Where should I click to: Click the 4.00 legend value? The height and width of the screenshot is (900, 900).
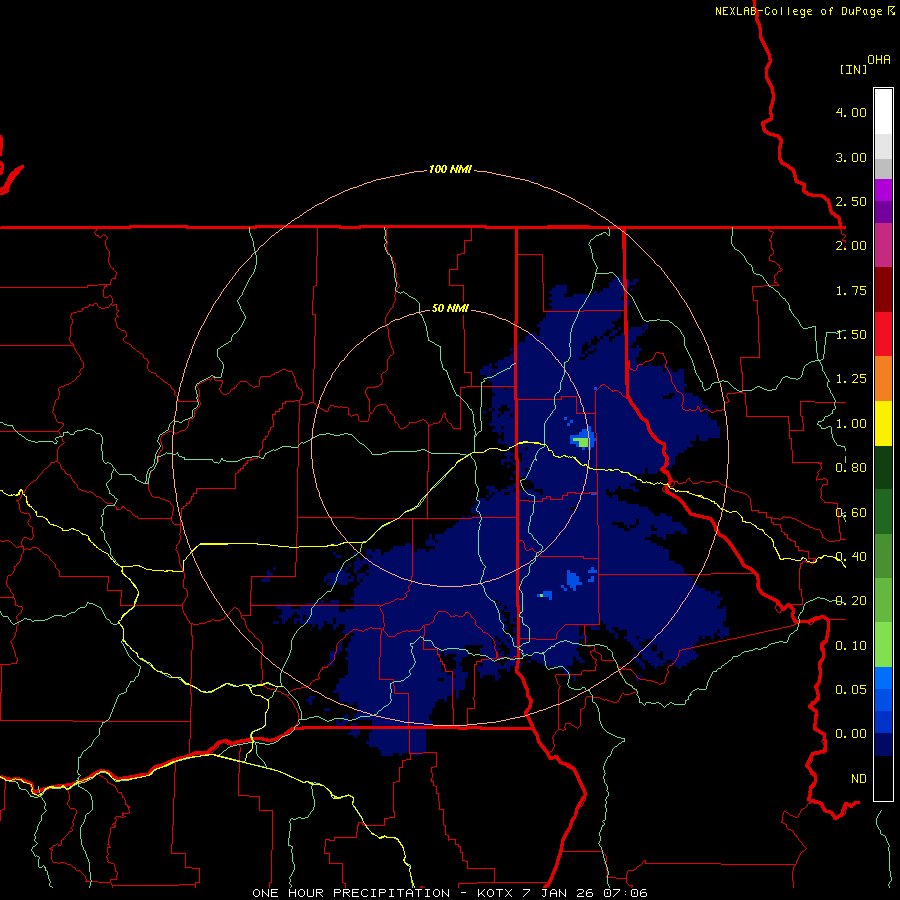point(851,112)
